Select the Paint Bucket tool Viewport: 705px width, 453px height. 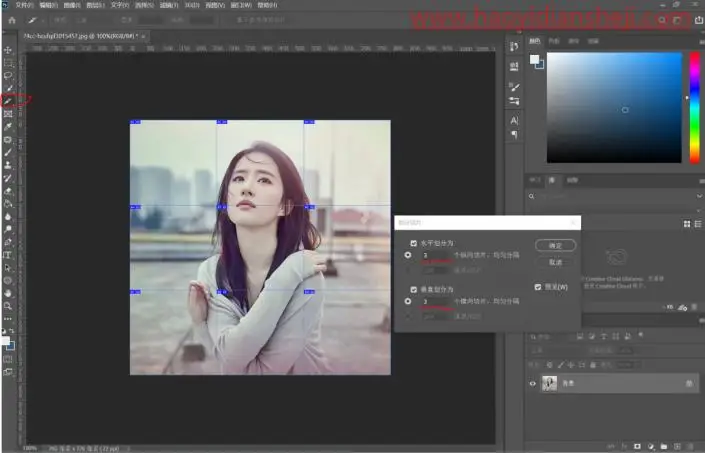8,204
